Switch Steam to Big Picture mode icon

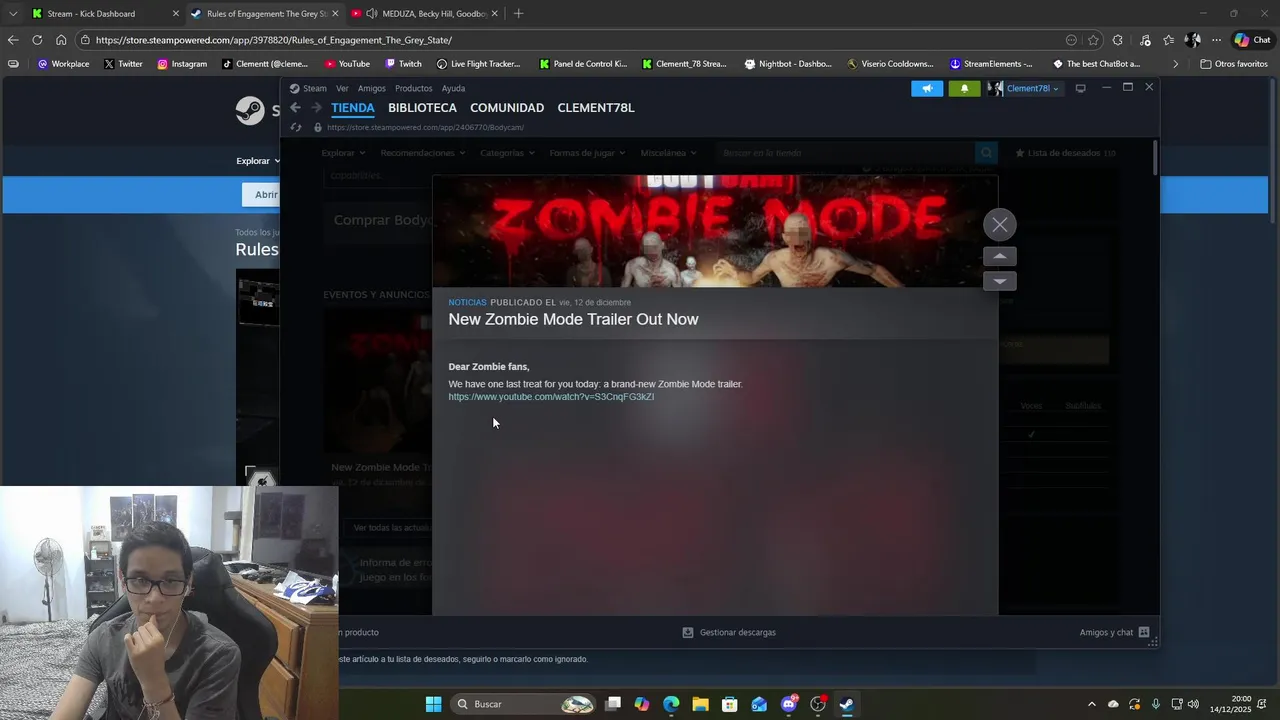[x=1080, y=88]
